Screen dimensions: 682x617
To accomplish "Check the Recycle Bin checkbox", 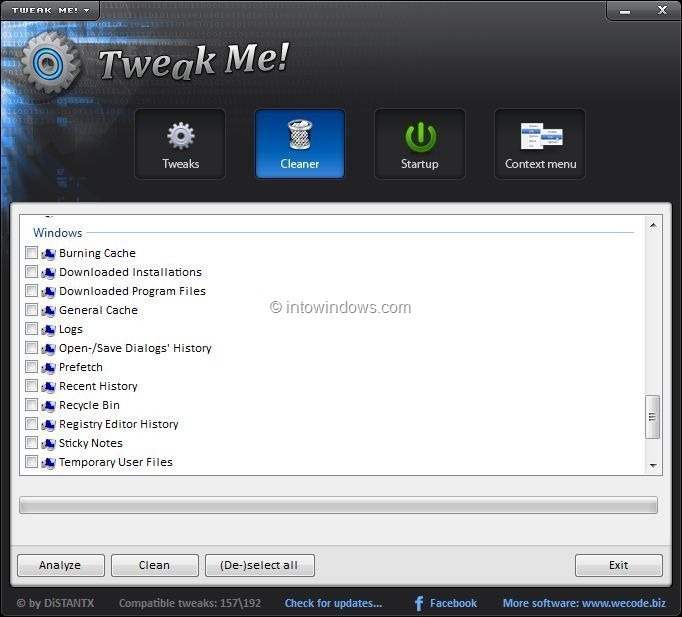I will [x=31, y=405].
